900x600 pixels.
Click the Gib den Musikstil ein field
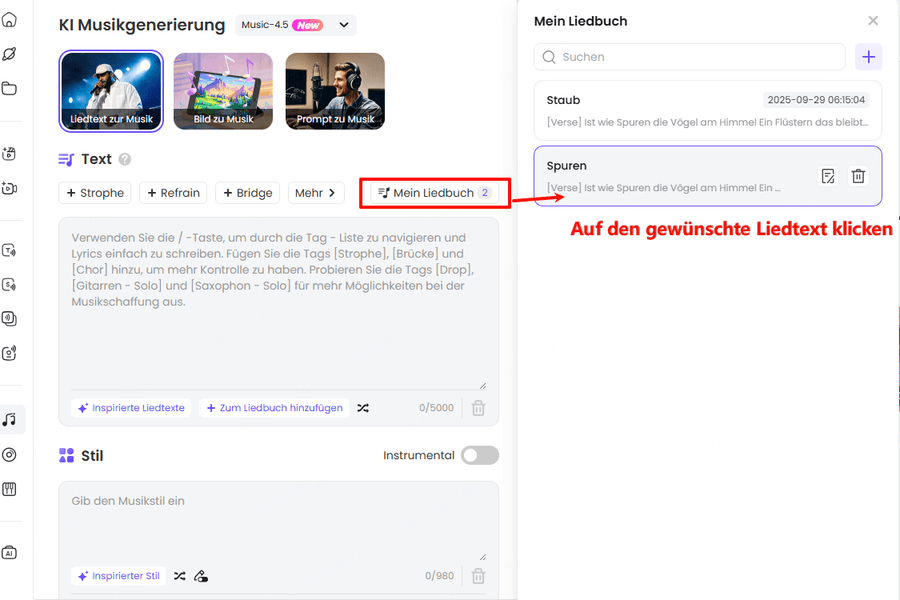[278, 521]
